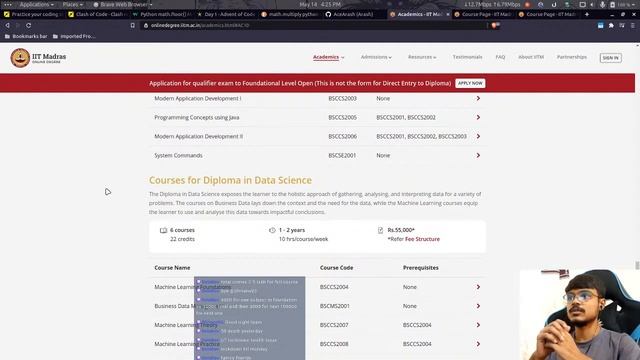Viewport: 640px width, 360px height.
Task: Click the Courses for Diploma in Data Science heading
Action: [x=230, y=180]
